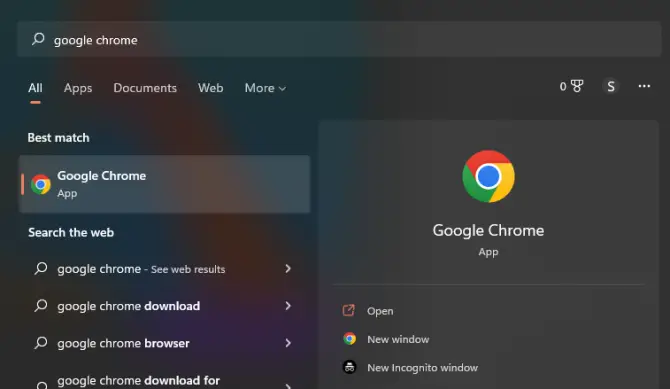This screenshot has width=670, height=389.
Task: Expand the More dropdown
Action: coord(265,88)
